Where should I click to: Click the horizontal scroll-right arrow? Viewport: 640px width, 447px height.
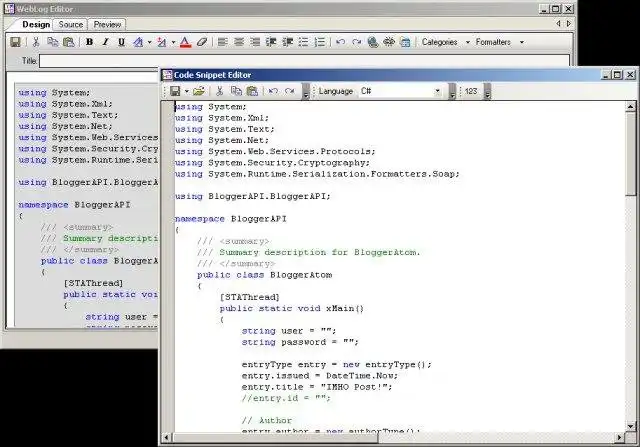pos(620,438)
